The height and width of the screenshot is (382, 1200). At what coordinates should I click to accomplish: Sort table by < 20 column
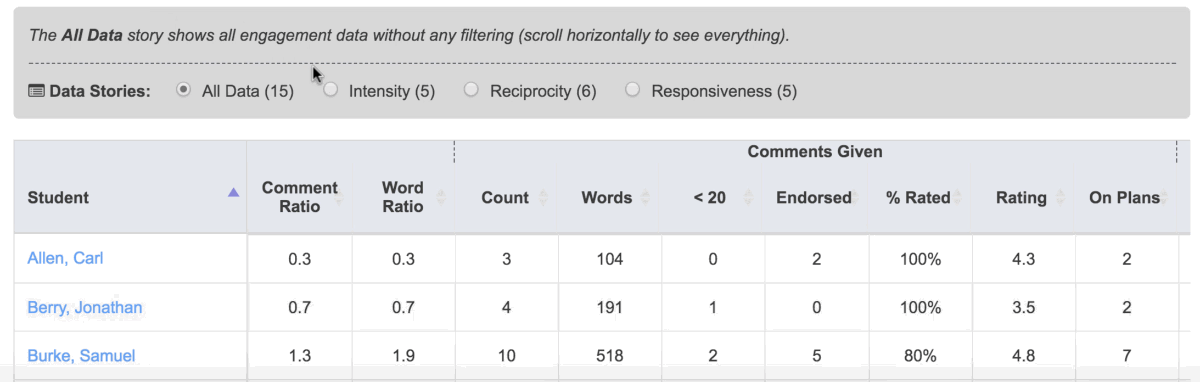click(709, 198)
